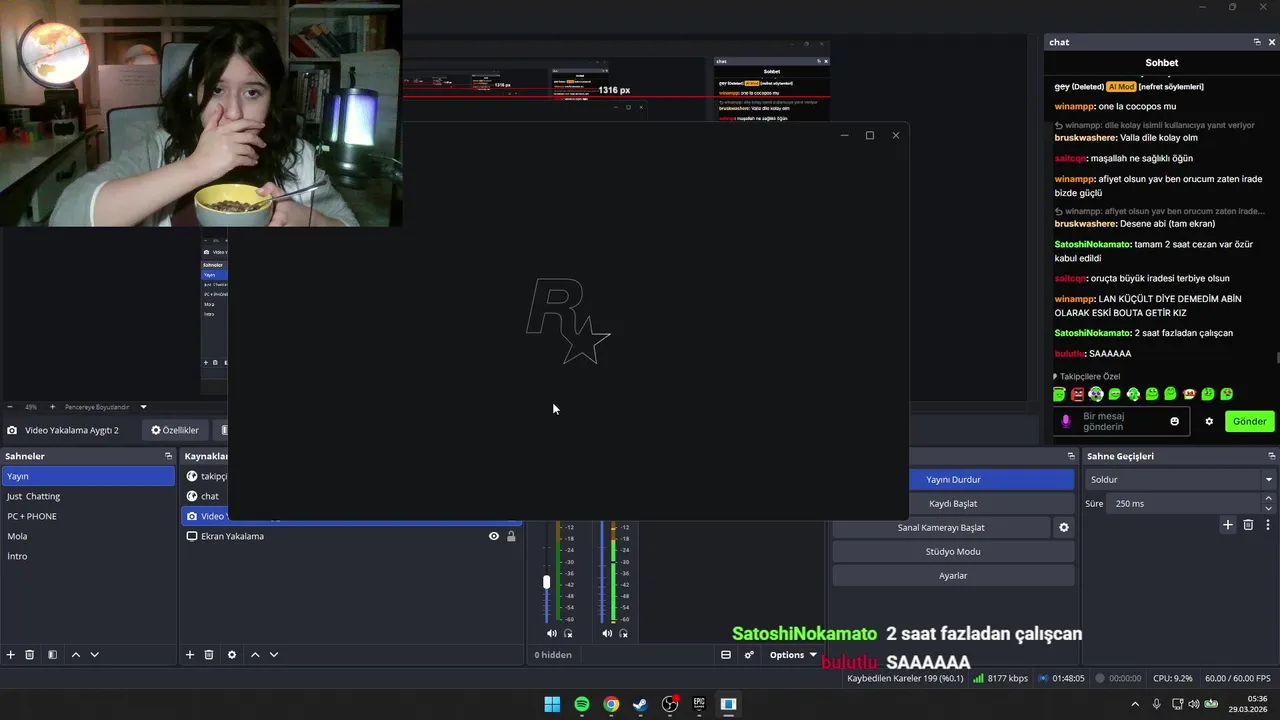Move scene up with the Sahneler up arrow

75,655
